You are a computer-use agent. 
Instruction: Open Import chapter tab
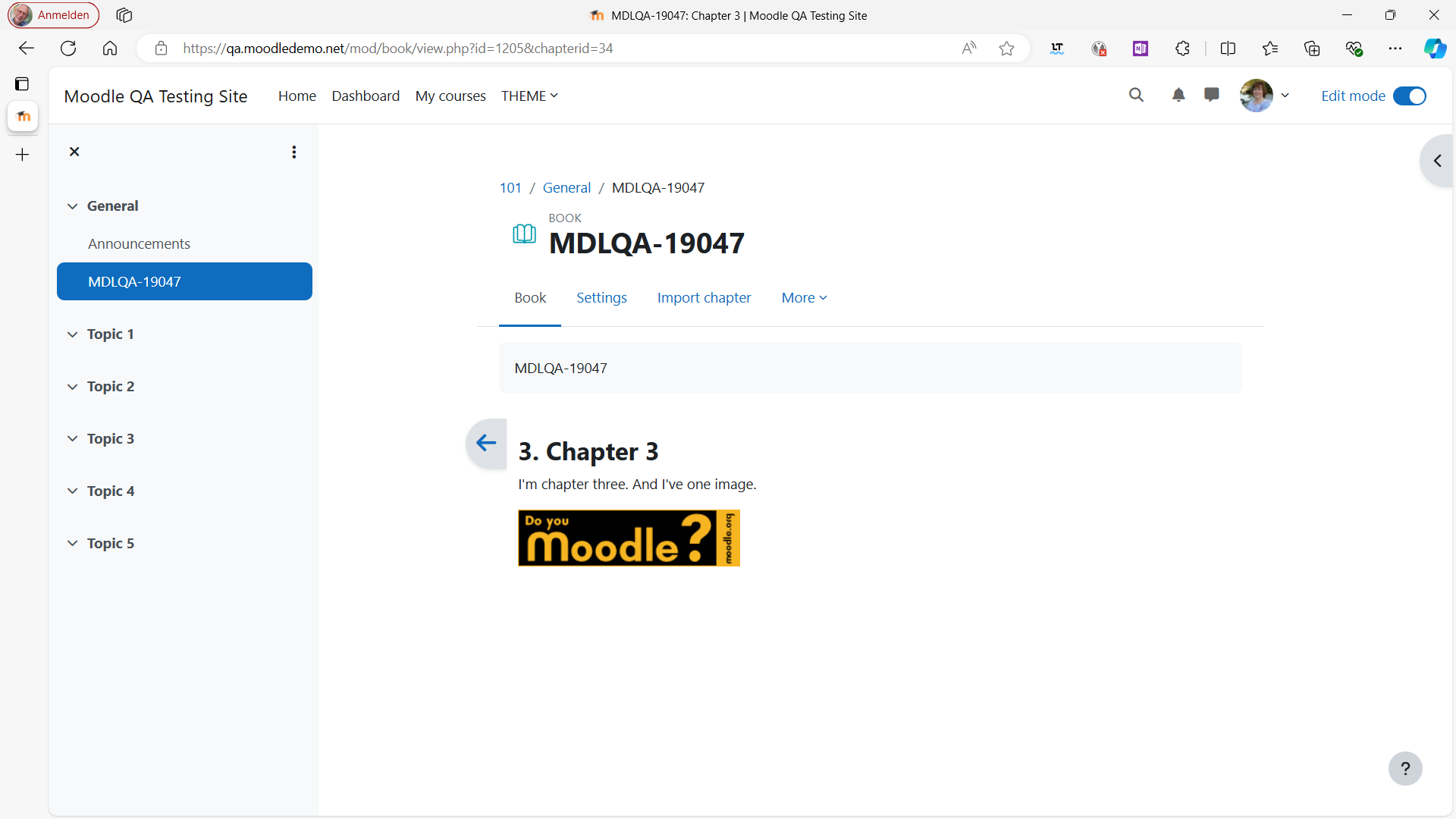tap(704, 298)
